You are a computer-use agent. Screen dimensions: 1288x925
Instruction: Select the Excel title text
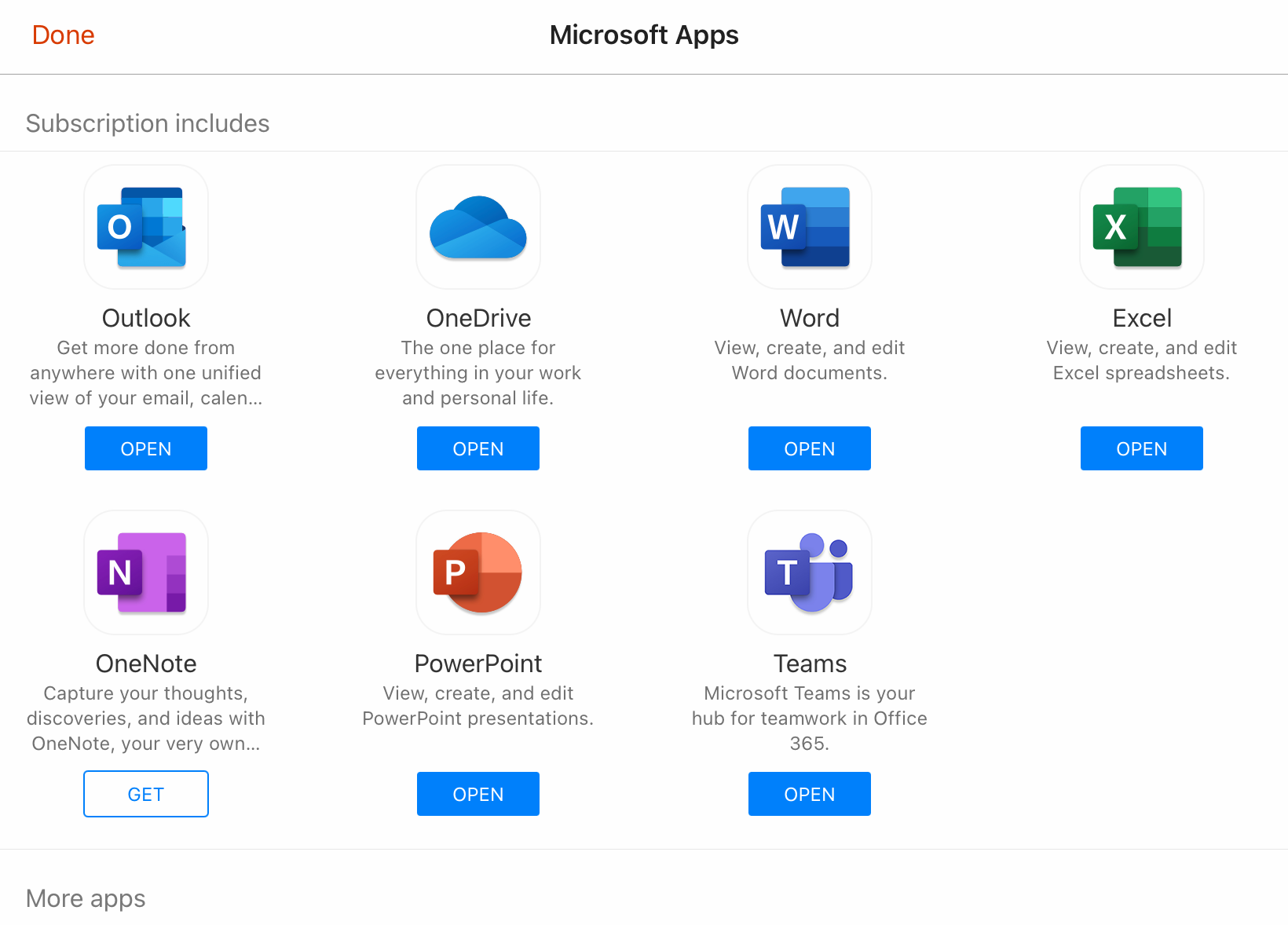click(1142, 318)
